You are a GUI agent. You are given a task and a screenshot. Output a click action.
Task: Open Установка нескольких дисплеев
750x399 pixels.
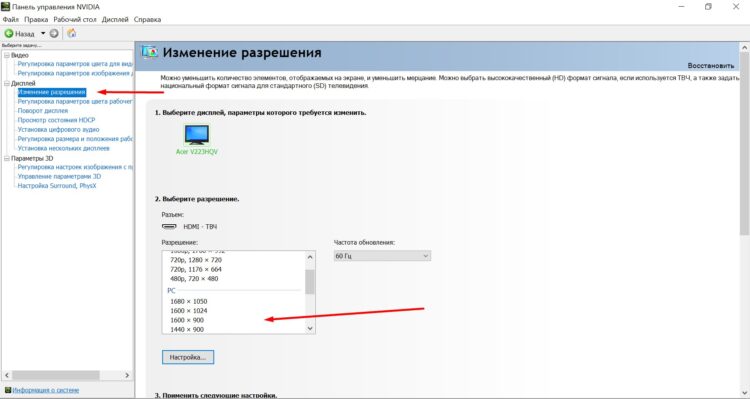64,148
